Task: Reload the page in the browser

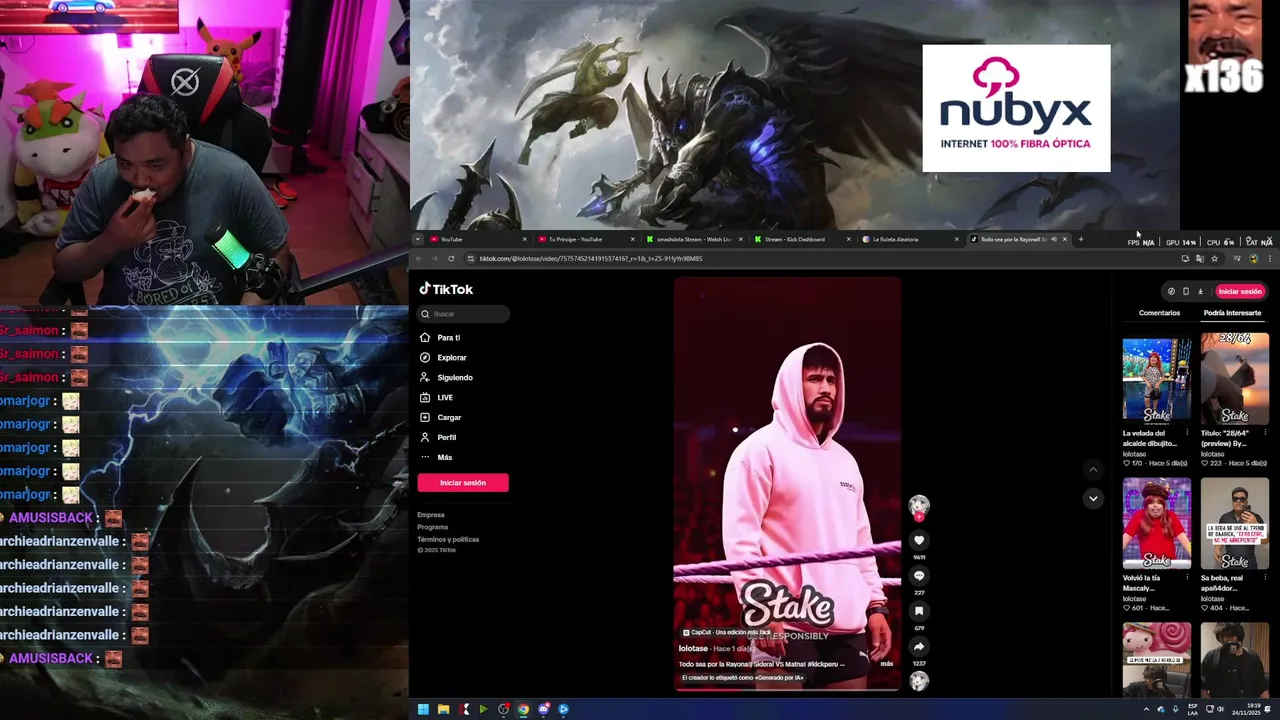Action: 451,259
